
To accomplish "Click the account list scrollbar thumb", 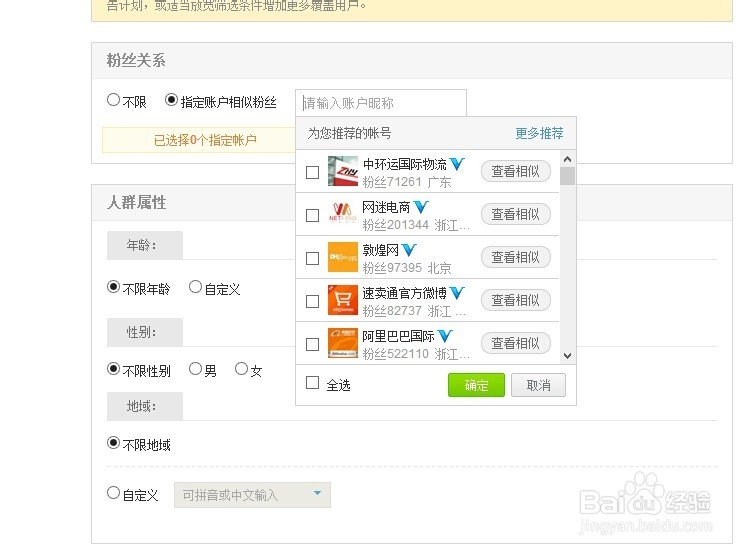I will (x=567, y=175).
